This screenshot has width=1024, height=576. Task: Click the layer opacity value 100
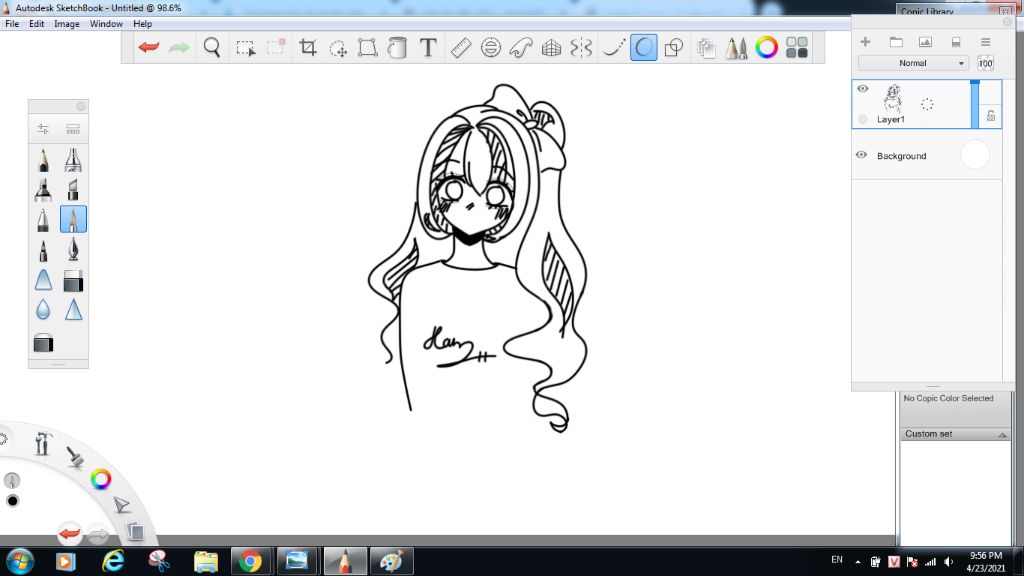pyautogui.click(x=985, y=63)
